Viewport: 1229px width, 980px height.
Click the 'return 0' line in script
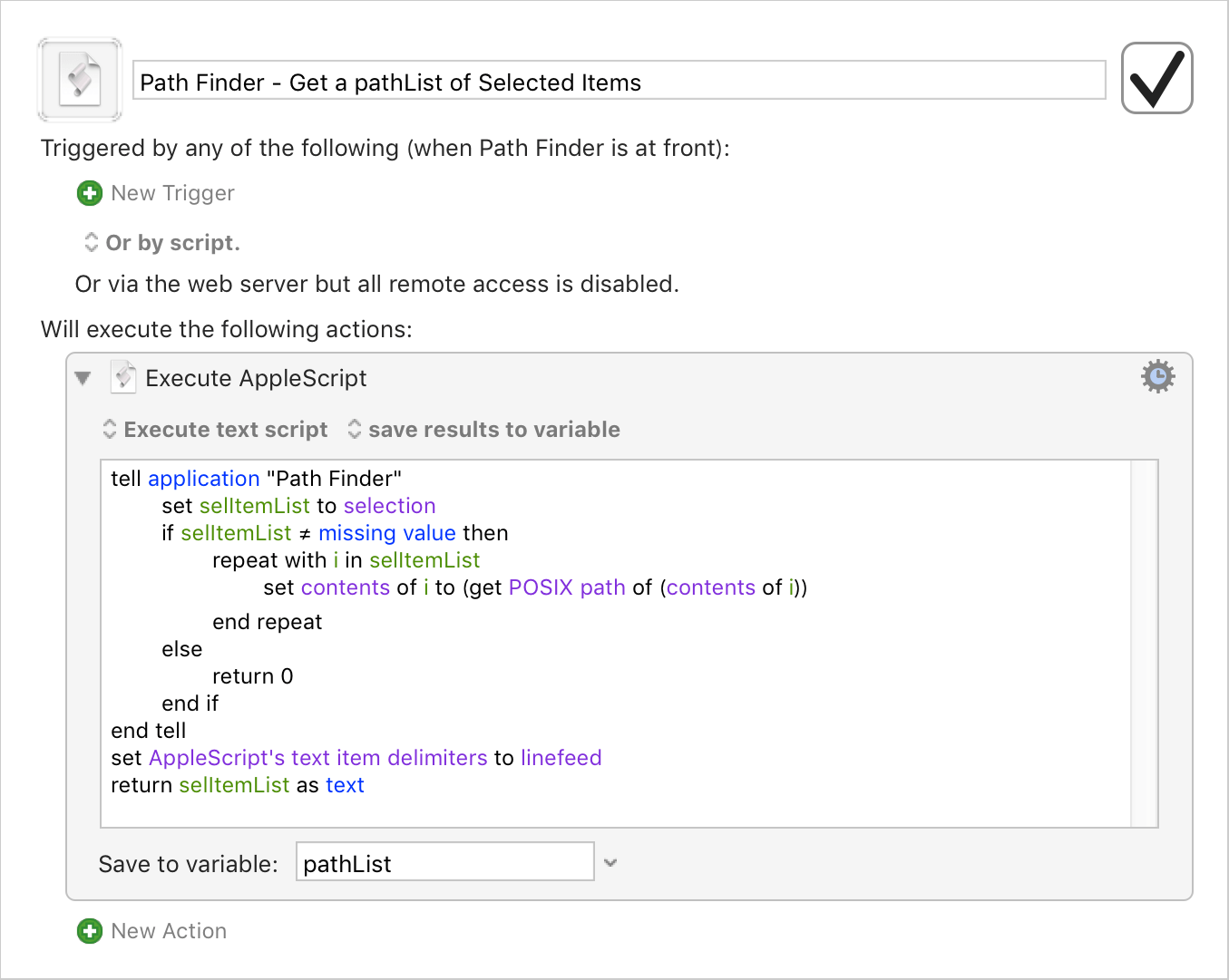[253, 676]
